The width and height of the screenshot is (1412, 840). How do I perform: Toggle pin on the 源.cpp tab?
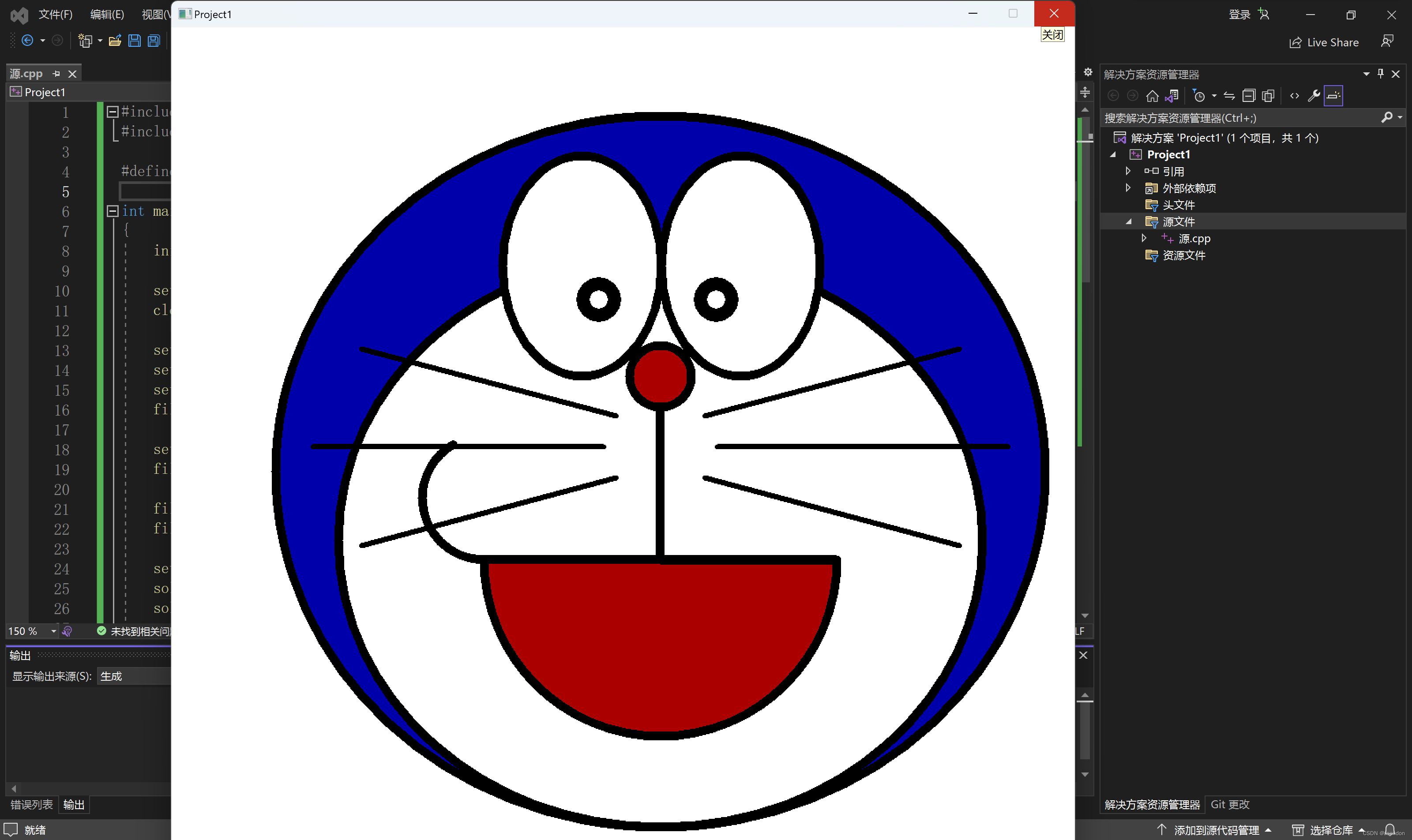pyautogui.click(x=56, y=74)
